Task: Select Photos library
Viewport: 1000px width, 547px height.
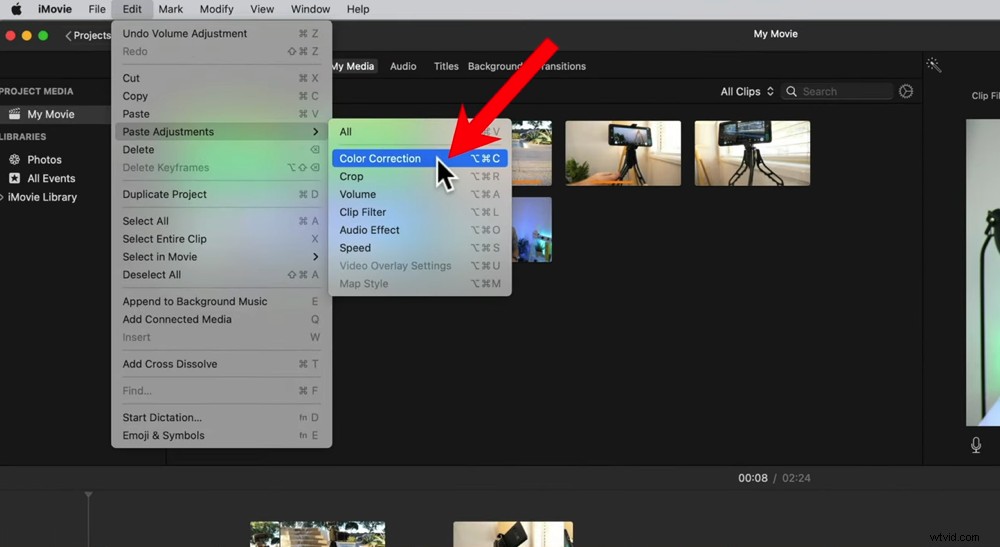Action: pyautogui.click(x=44, y=159)
